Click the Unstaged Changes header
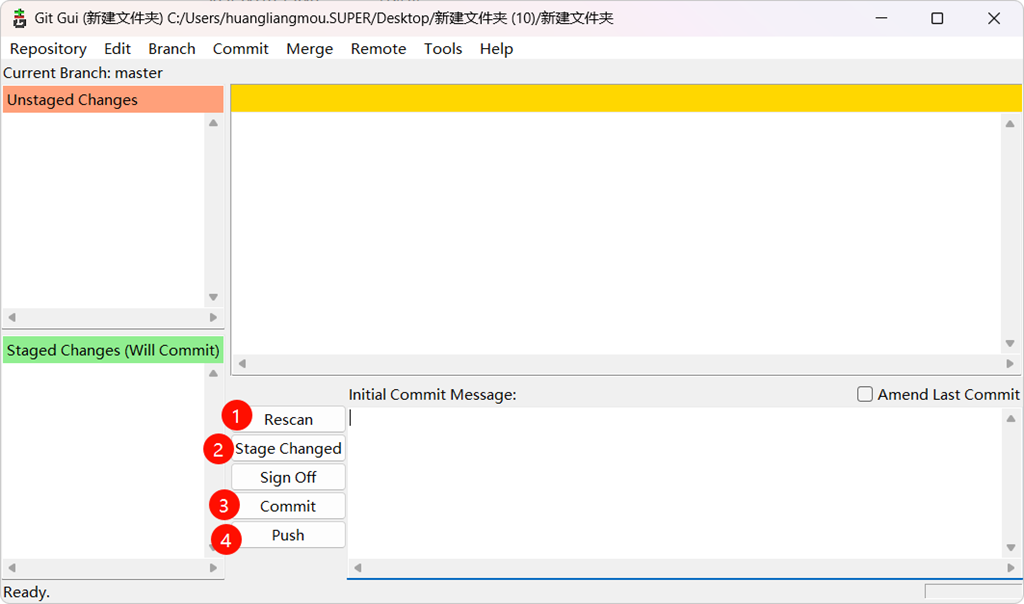The height and width of the screenshot is (604, 1024). pos(113,100)
